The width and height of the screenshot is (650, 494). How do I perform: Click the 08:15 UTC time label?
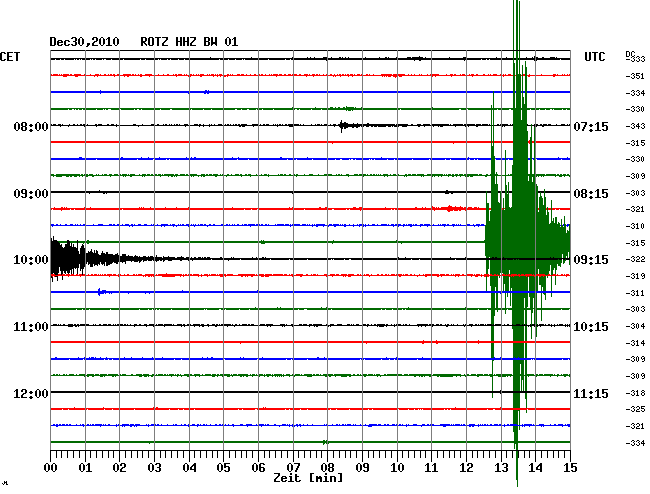[591, 194]
